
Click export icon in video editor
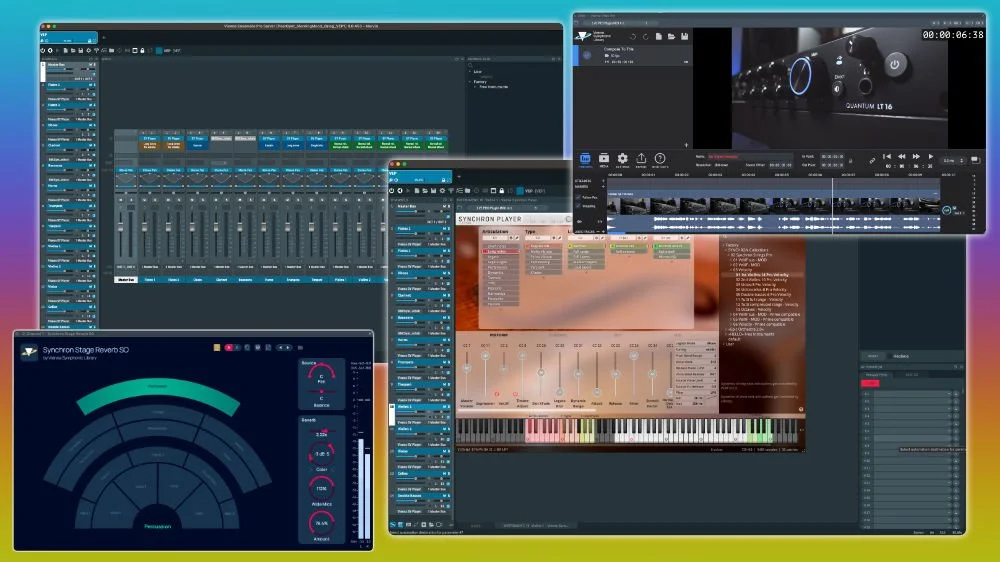641,159
